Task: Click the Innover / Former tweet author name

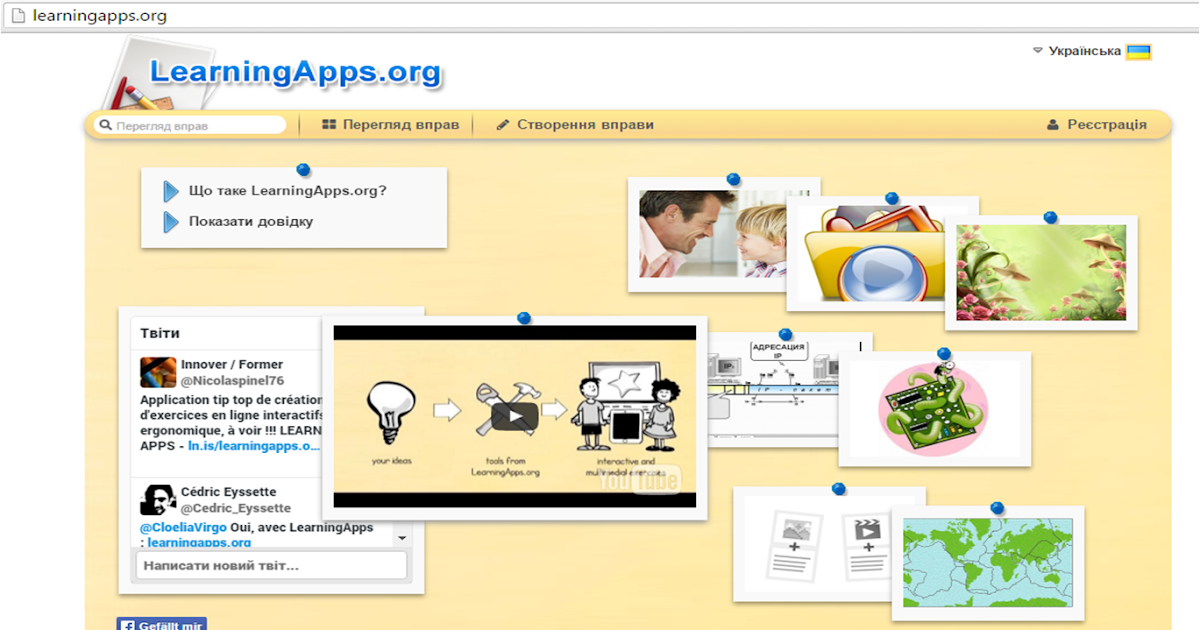Action: [232, 364]
